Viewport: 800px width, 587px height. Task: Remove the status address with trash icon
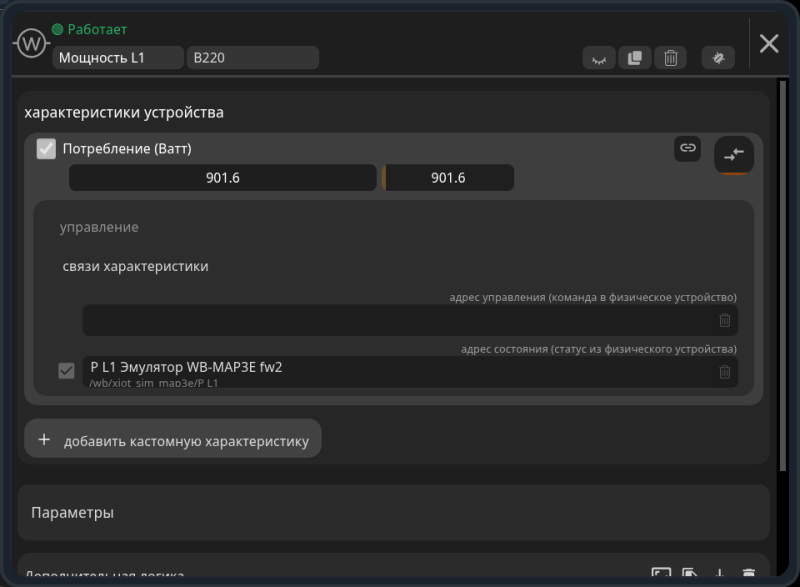[x=724, y=372]
